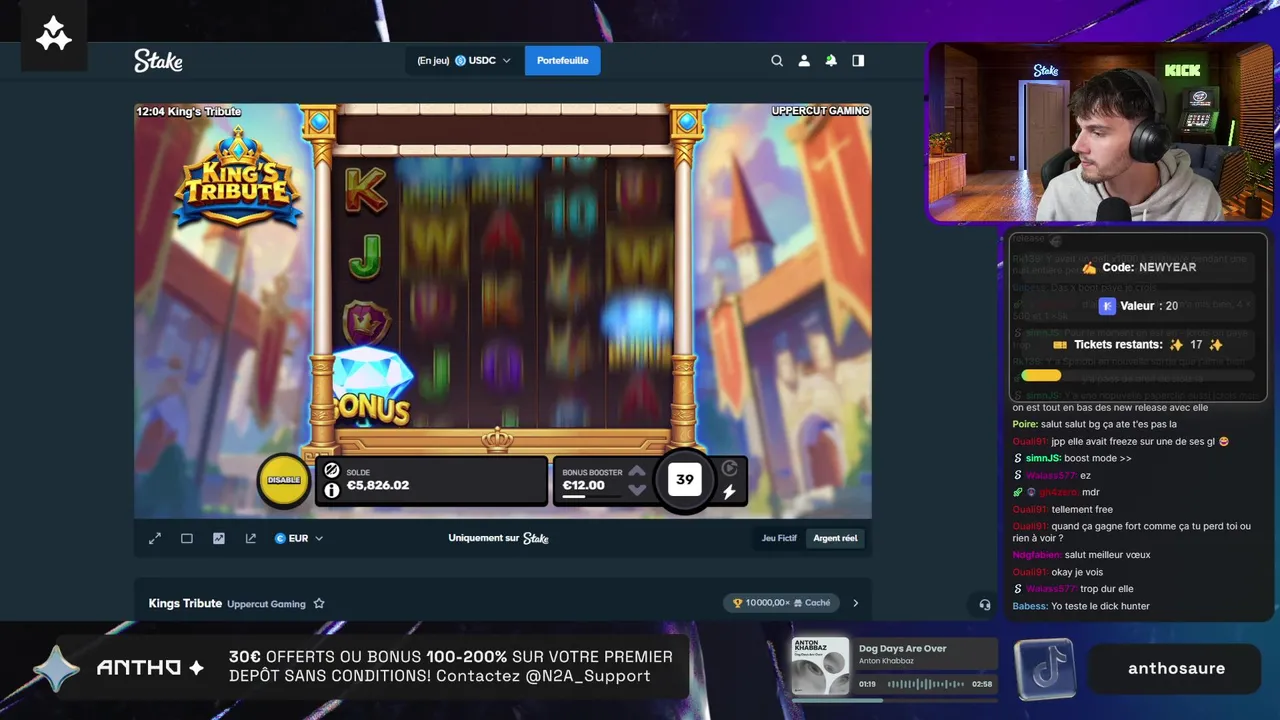The height and width of the screenshot is (720, 1280).
Task: Expand the Kings Tribute details chevron
Action: (x=855, y=603)
